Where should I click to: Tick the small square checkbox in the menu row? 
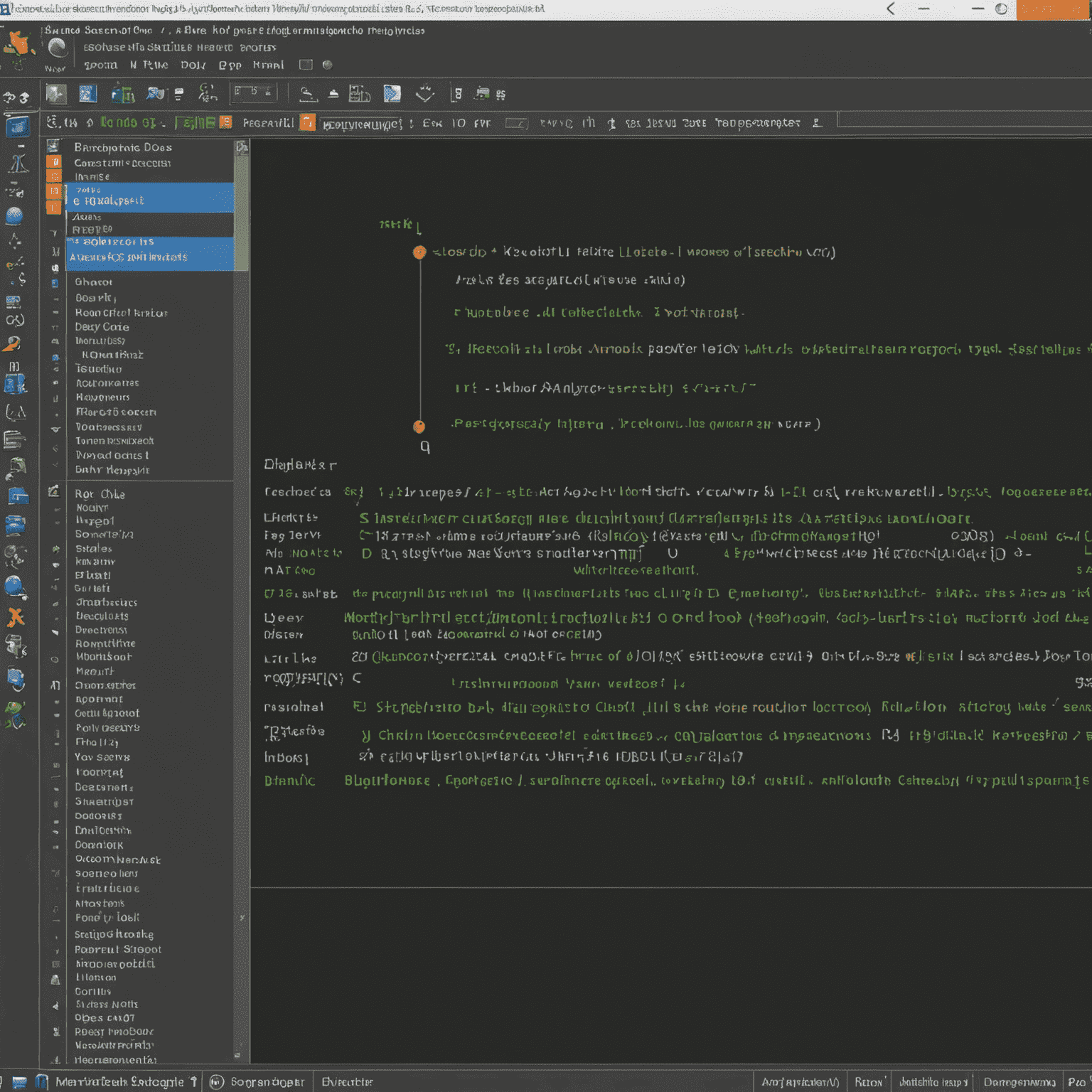pyautogui.click(x=306, y=65)
